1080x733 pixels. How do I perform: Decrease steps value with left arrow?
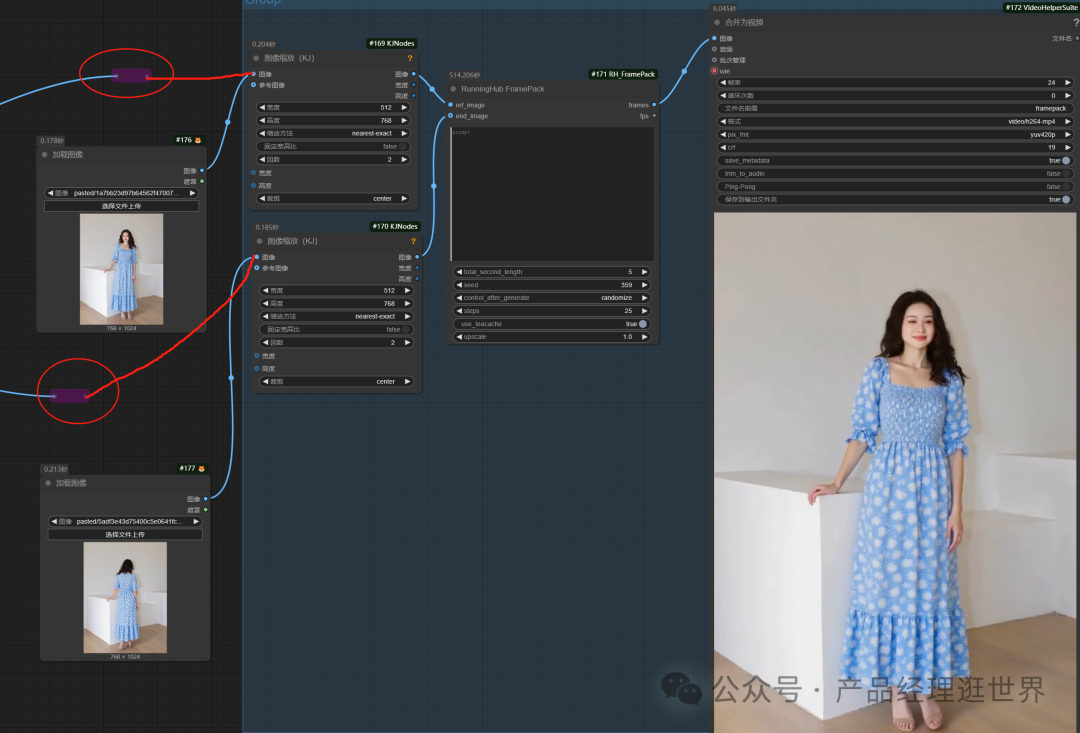[459, 311]
